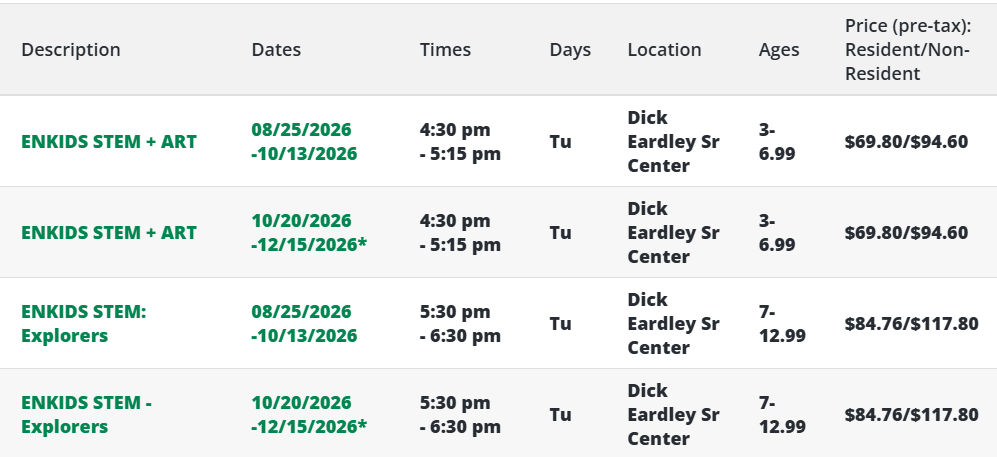The width and height of the screenshot is (997, 457).
Task: Select the Days column header
Action: tap(570, 50)
